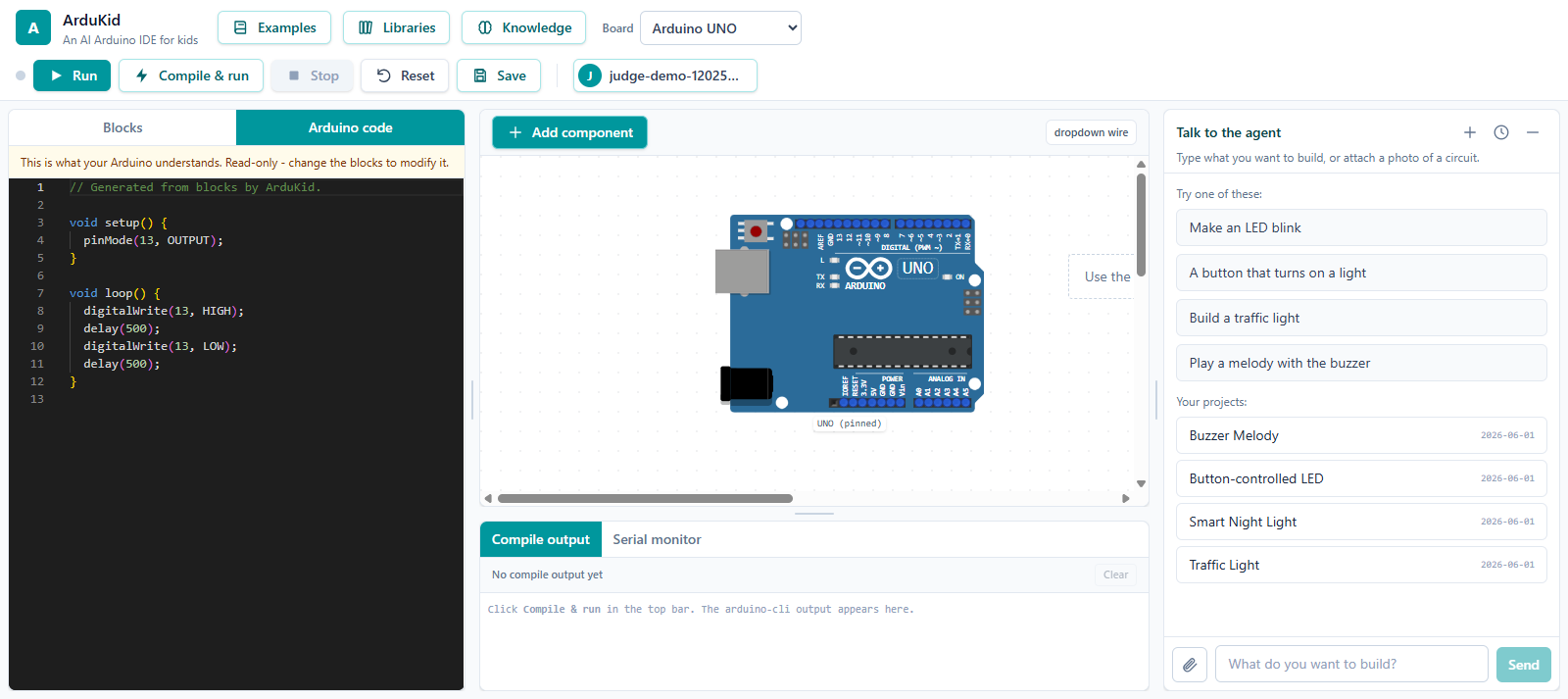Viewport: 1568px width, 699px height.
Task: Choose the 'Make an LED blink' suggestion
Action: (x=1361, y=227)
